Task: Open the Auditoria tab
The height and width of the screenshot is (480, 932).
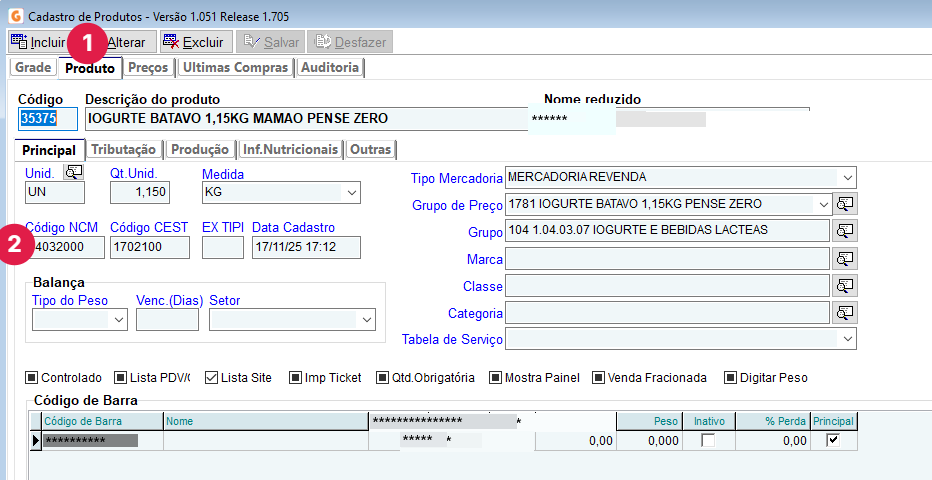Action: tap(330, 67)
